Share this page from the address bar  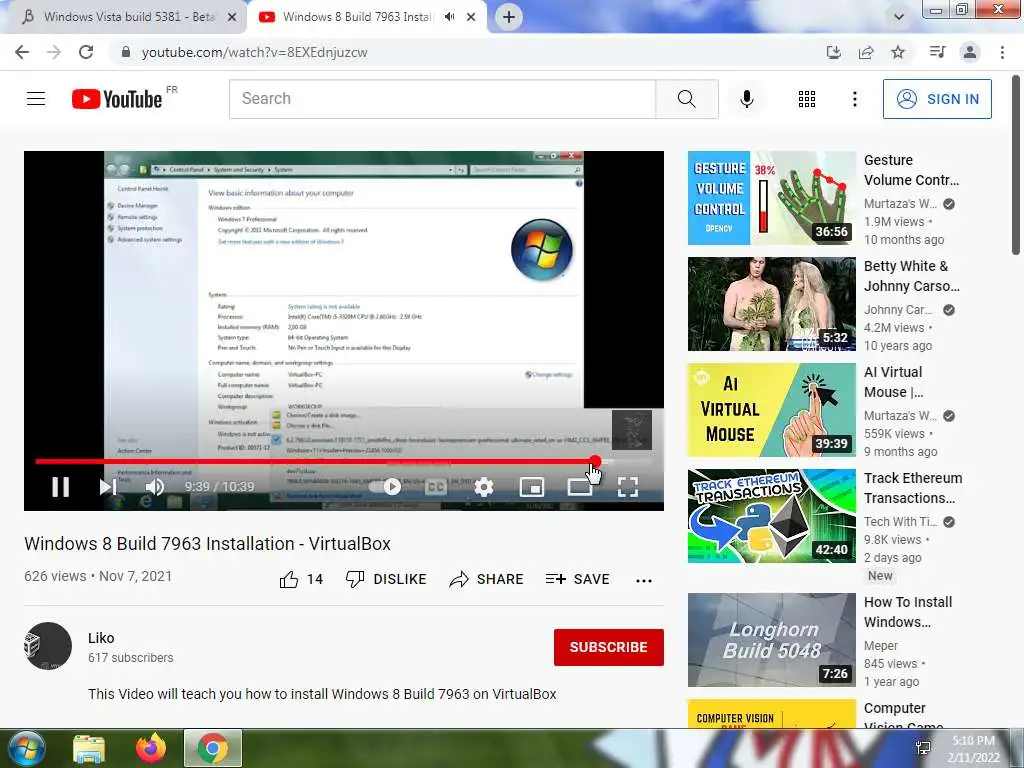coord(866,52)
